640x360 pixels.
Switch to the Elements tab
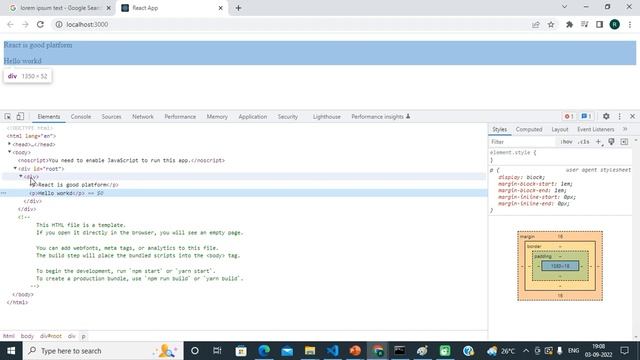click(x=49, y=117)
